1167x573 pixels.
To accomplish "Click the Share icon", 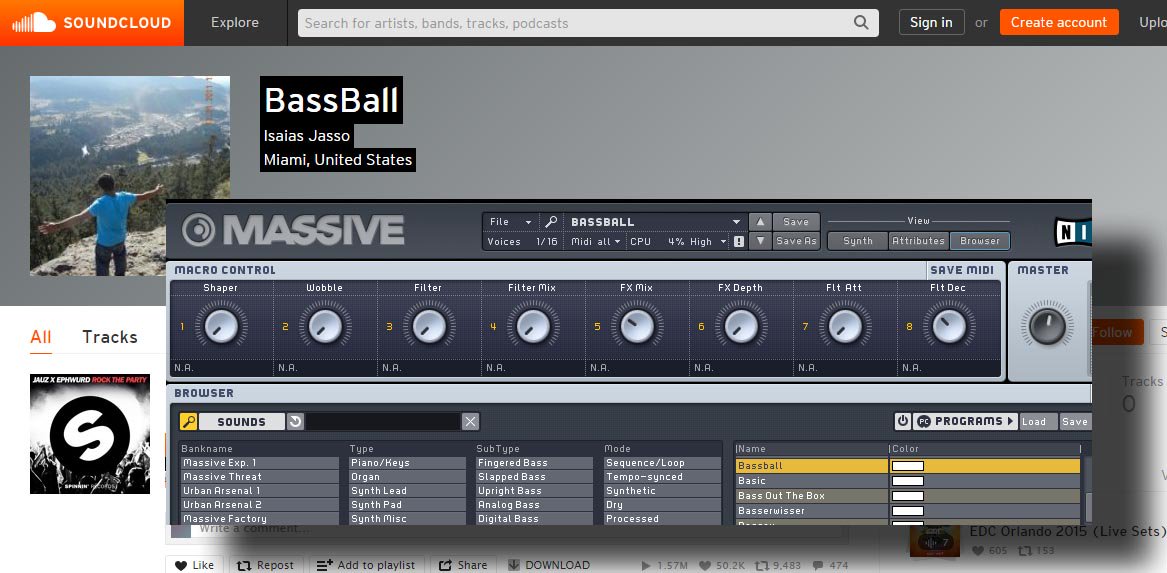I will pos(445,566).
